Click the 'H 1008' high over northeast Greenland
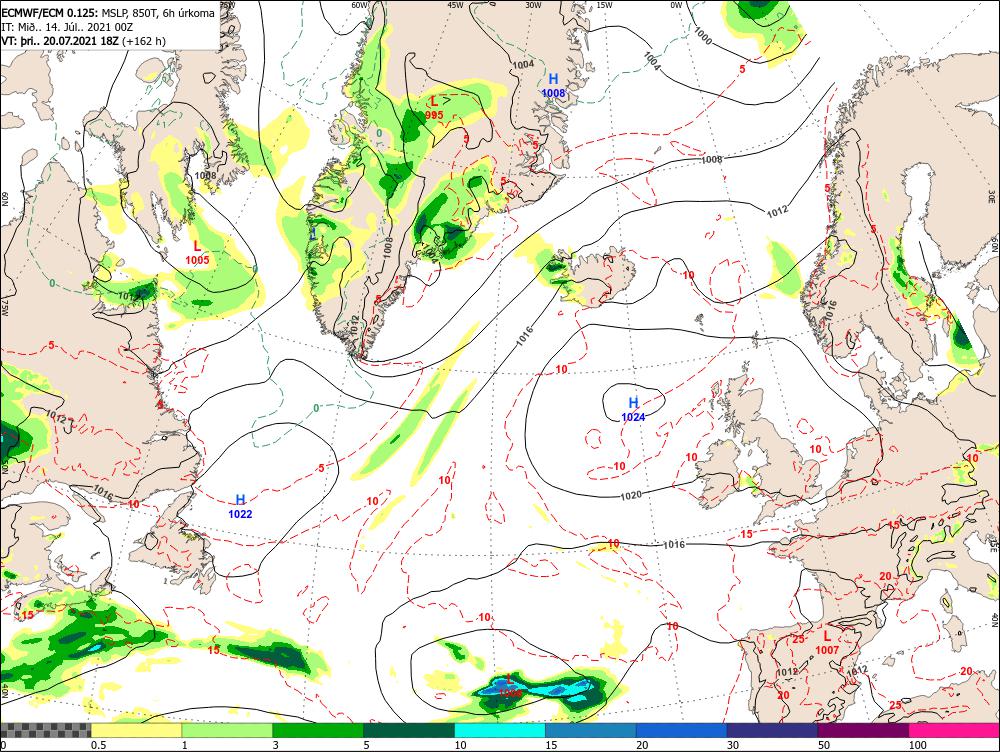 [x=553, y=85]
